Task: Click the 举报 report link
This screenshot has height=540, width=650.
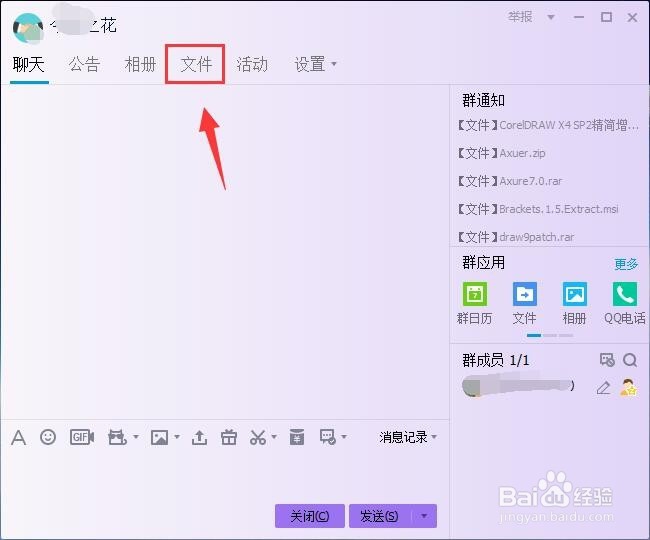Action: click(x=520, y=17)
